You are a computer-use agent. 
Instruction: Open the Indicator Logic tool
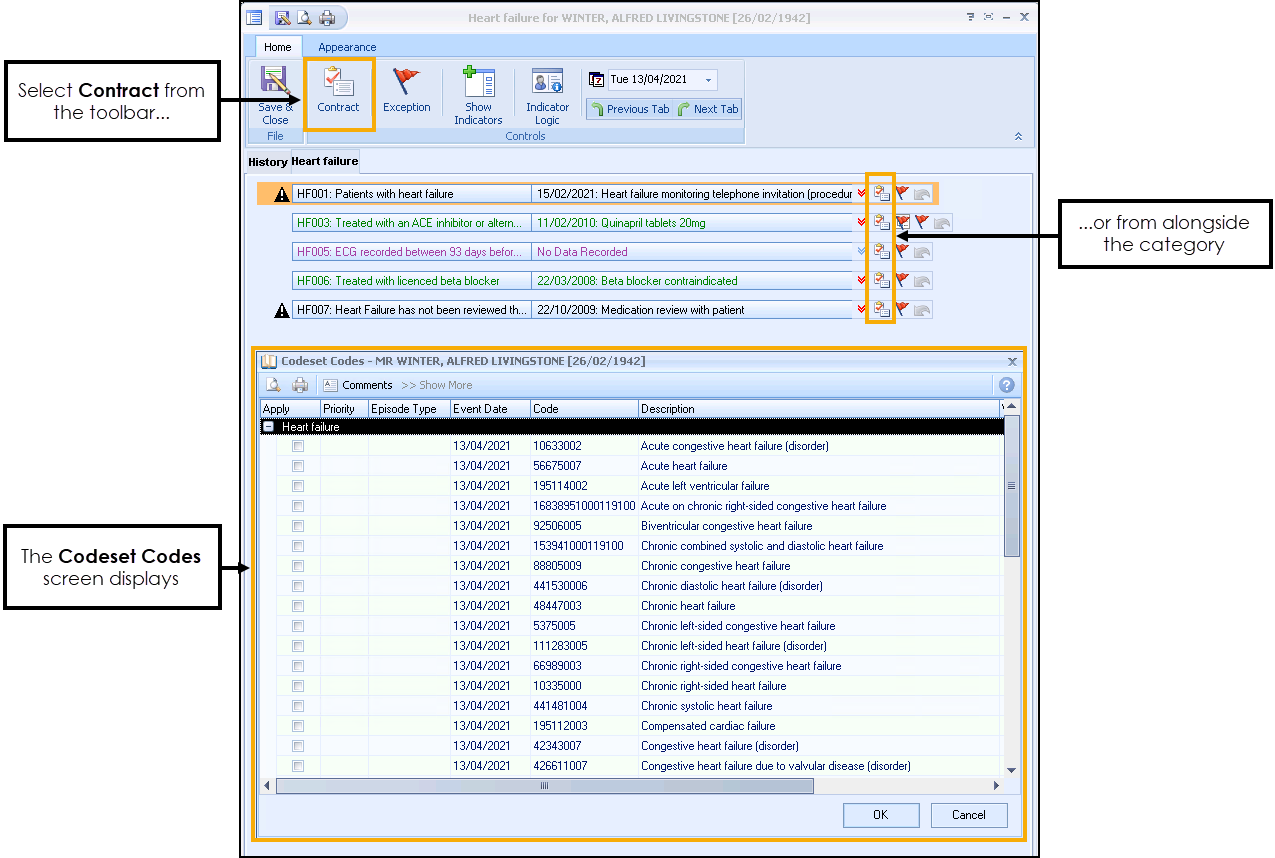[x=547, y=84]
